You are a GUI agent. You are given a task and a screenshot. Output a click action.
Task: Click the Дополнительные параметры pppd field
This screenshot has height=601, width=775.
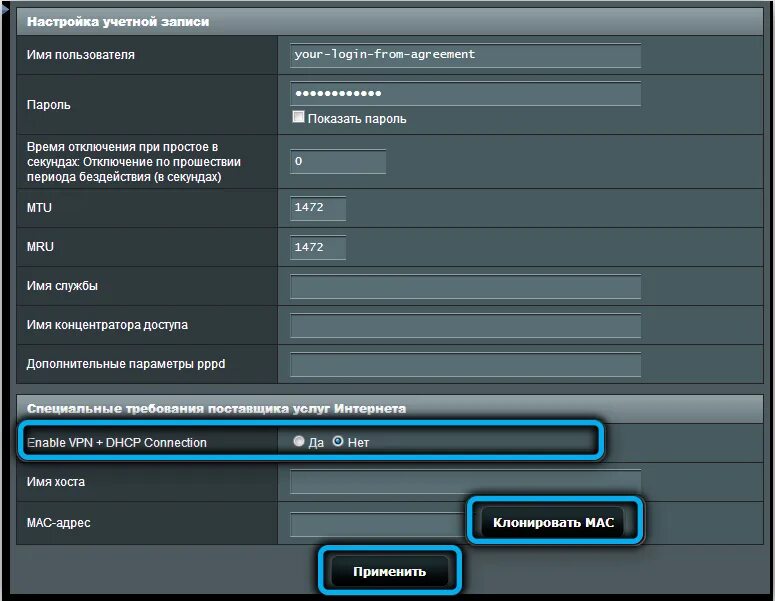pyautogui.click(x=465, y=364)
